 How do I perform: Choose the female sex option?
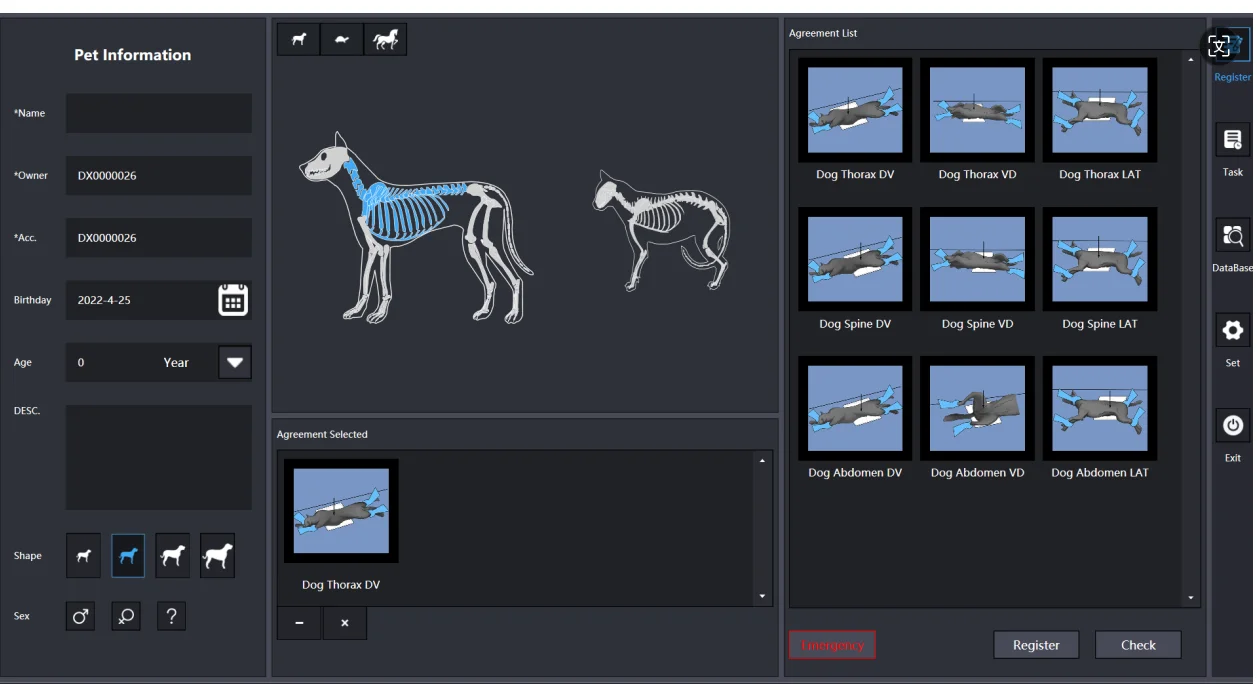coord(127,617)
